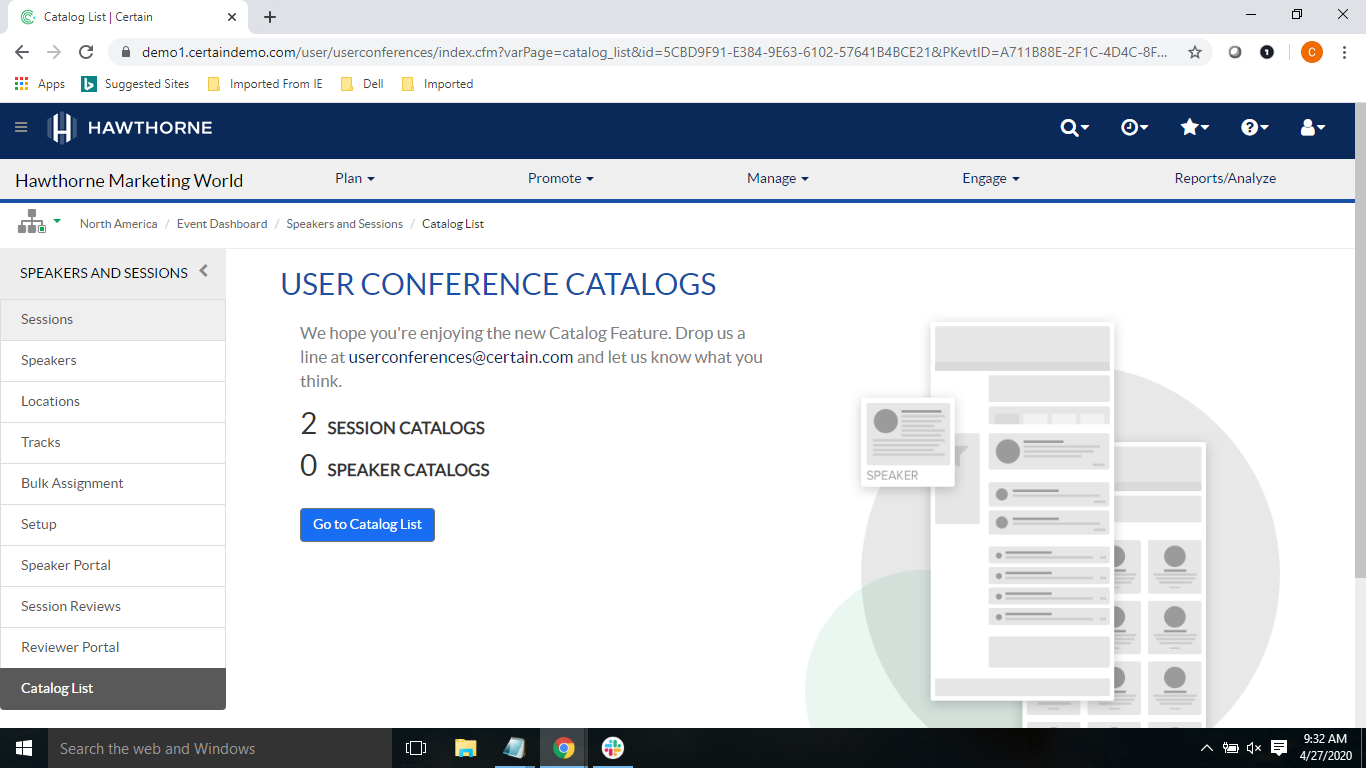The width and height of the screenshot is (1366, 768).
Task: Click the Hawthorne logo
Action: (x=130, y=128)
